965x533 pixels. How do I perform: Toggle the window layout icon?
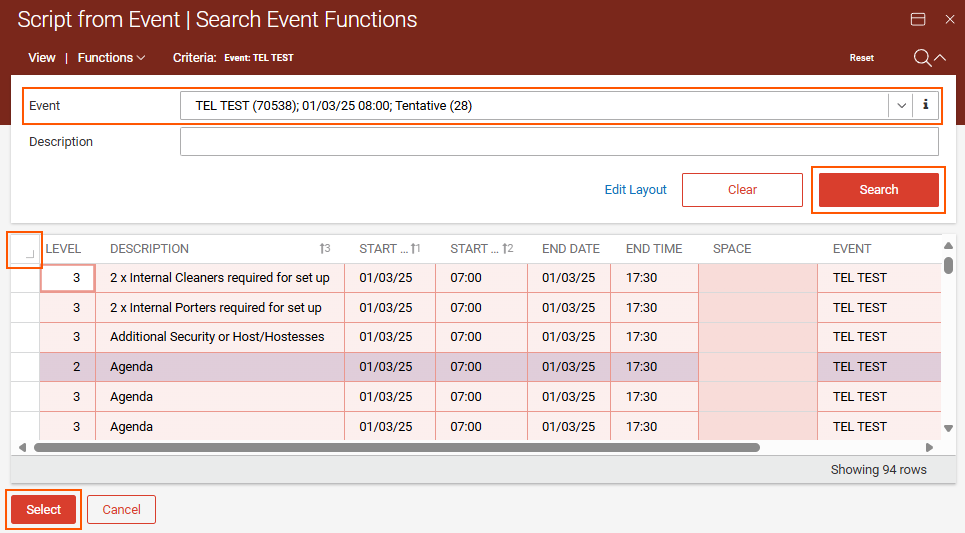tap(918, 20)
